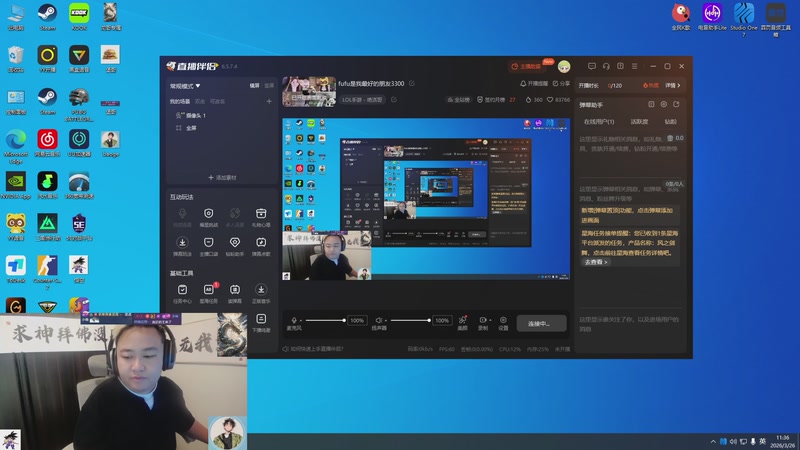Click the 去查看 link in task notice
Image resolution: width=800 pixels, height=450 pixels.
click(596, 262)
